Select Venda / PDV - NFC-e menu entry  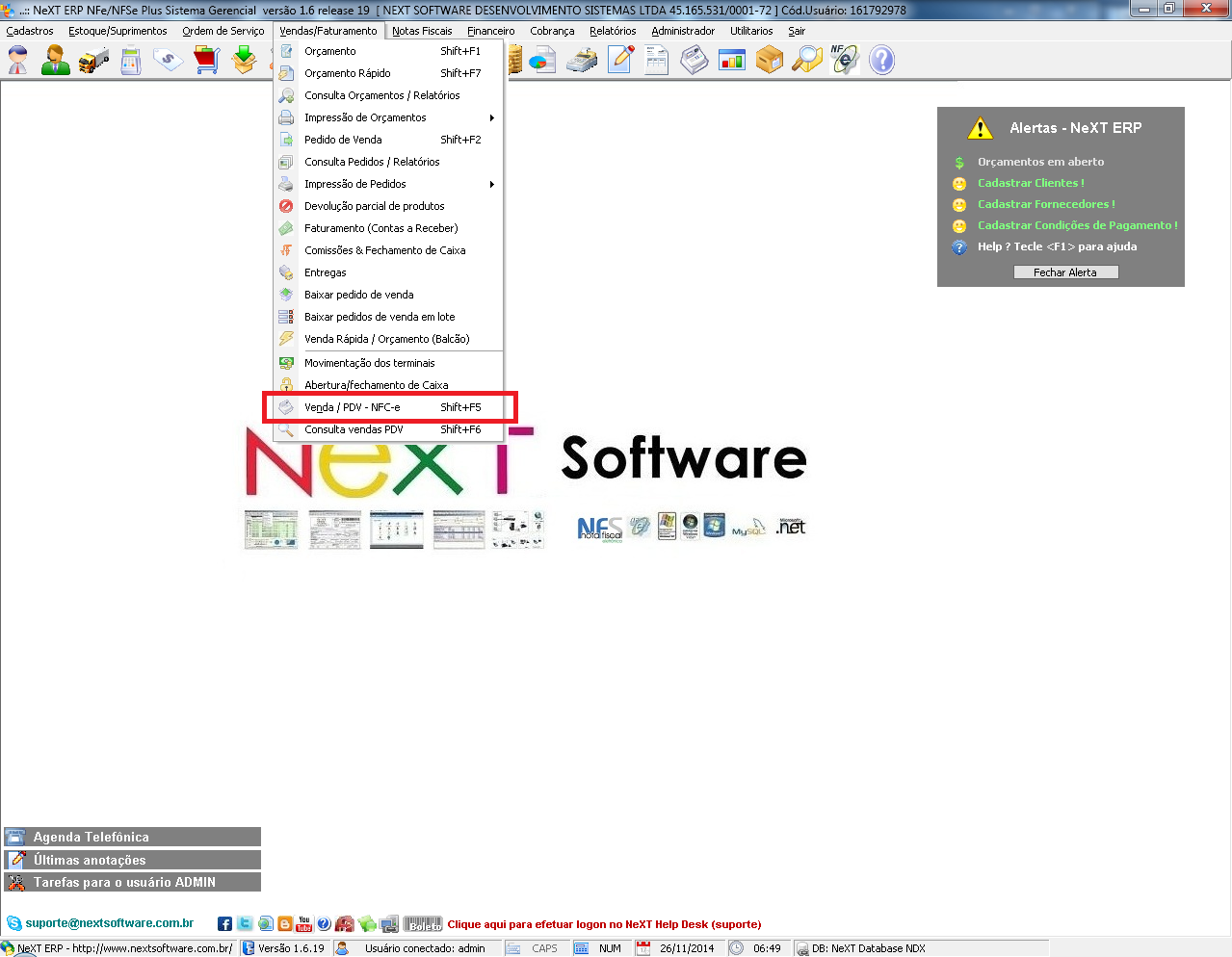[x=389, y=407]
